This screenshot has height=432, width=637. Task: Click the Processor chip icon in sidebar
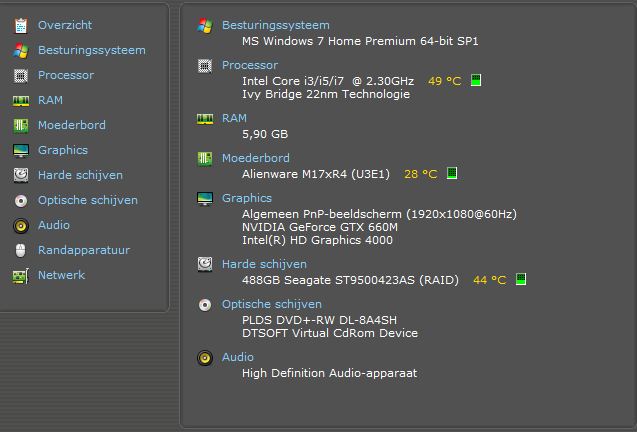(x=21, y=76)
